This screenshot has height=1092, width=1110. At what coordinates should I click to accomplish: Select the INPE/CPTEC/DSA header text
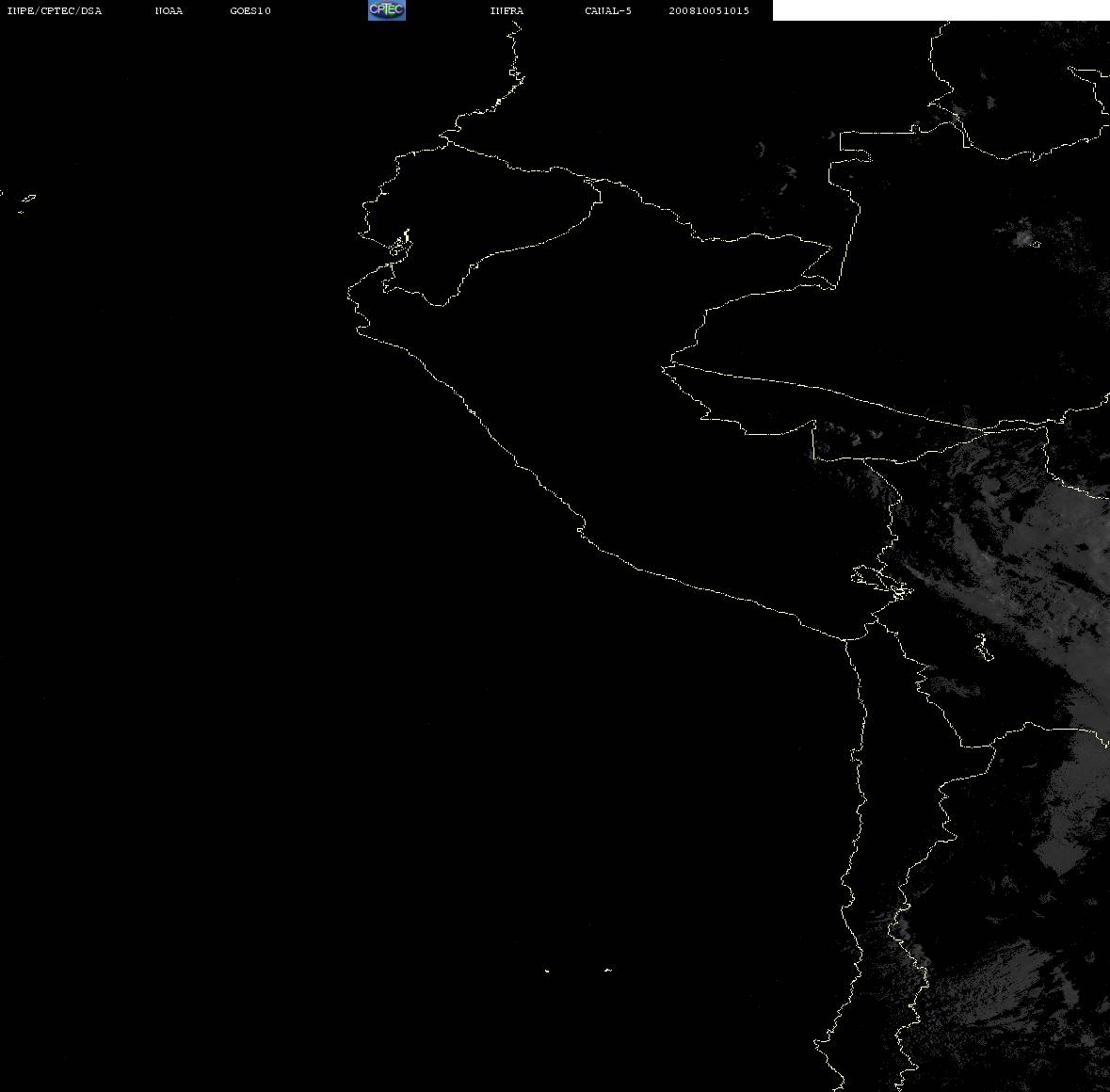[x=54, y=10]
